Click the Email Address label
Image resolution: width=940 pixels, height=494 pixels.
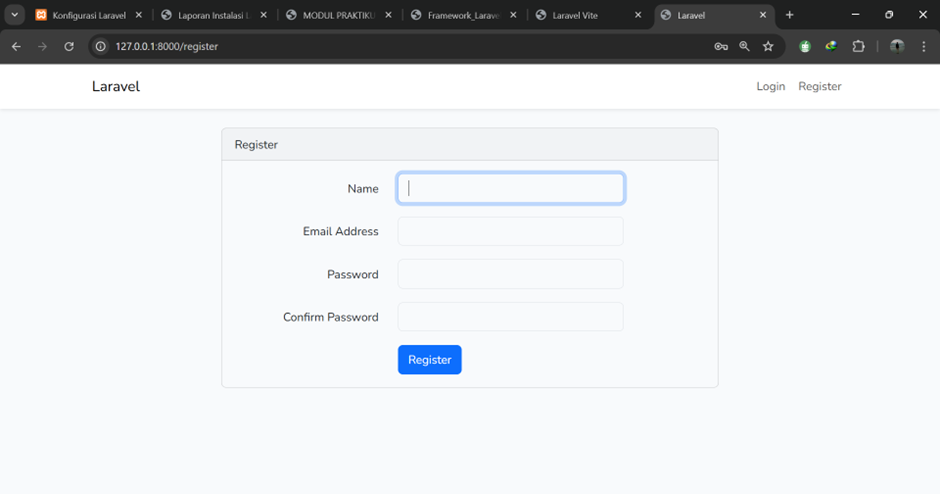click(341, 231)
